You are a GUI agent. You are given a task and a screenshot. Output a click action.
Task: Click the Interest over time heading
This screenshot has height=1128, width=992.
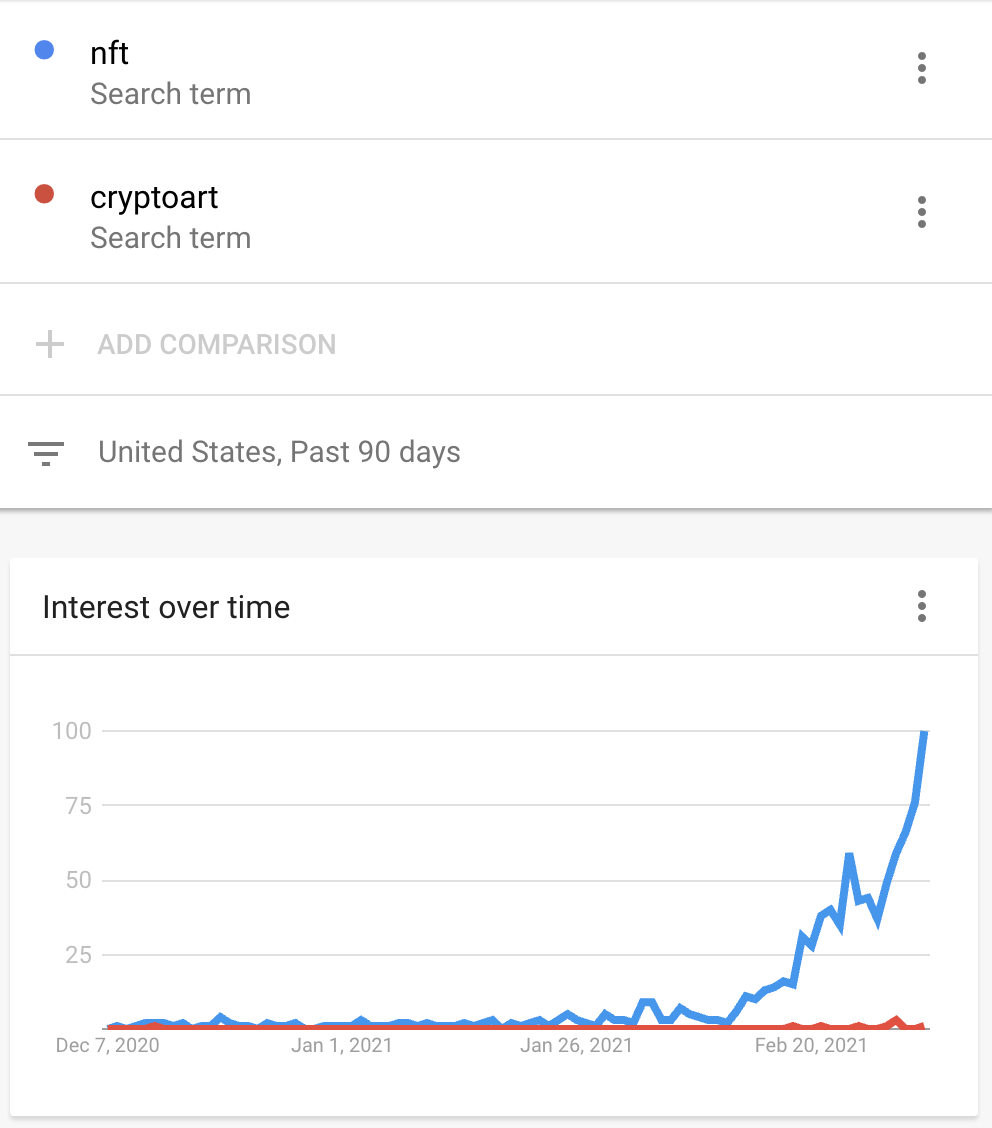[166, 607]
